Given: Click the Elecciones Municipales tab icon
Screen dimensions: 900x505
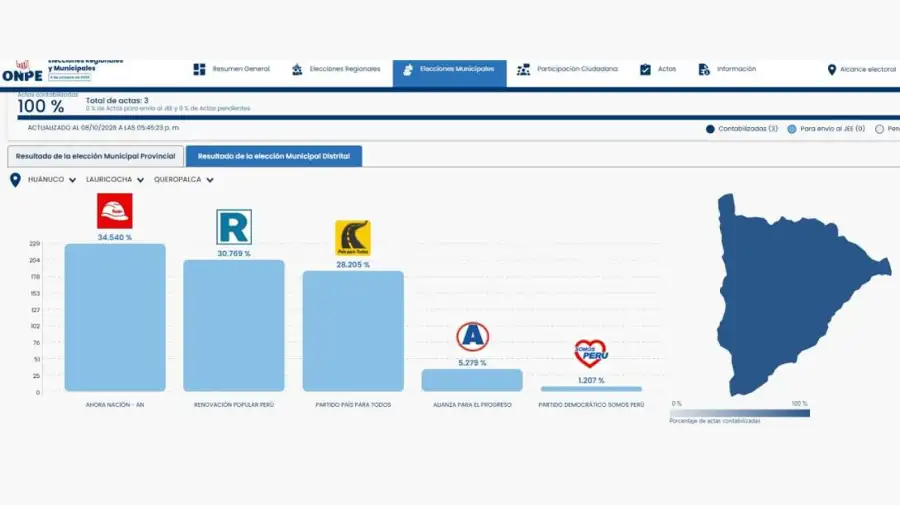Looking at the screenshot, I should [408, 69].
